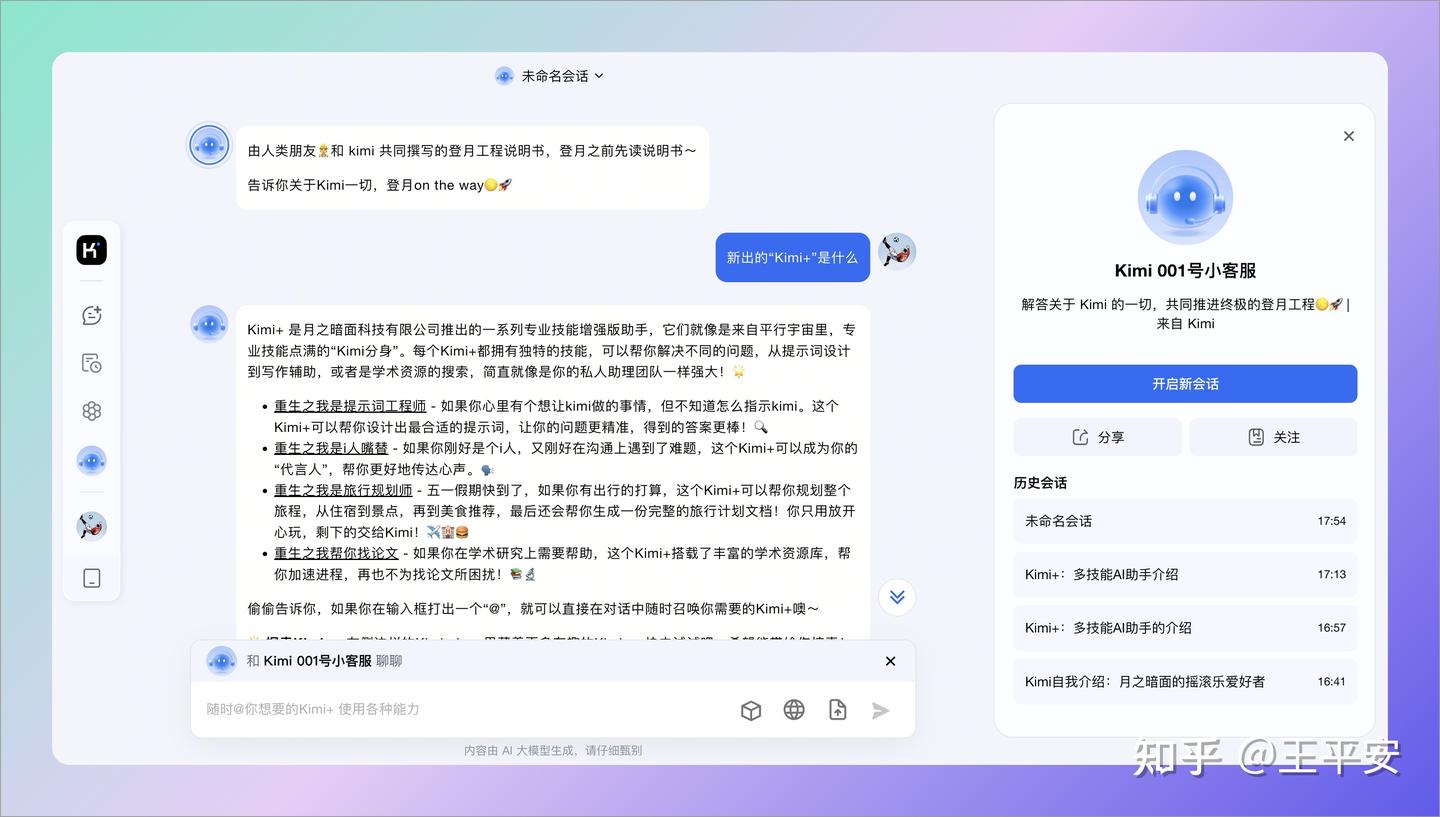Click the Kimi logo icon in the sidebar
Screen dimensions: 1440x817
pos(91,250)
